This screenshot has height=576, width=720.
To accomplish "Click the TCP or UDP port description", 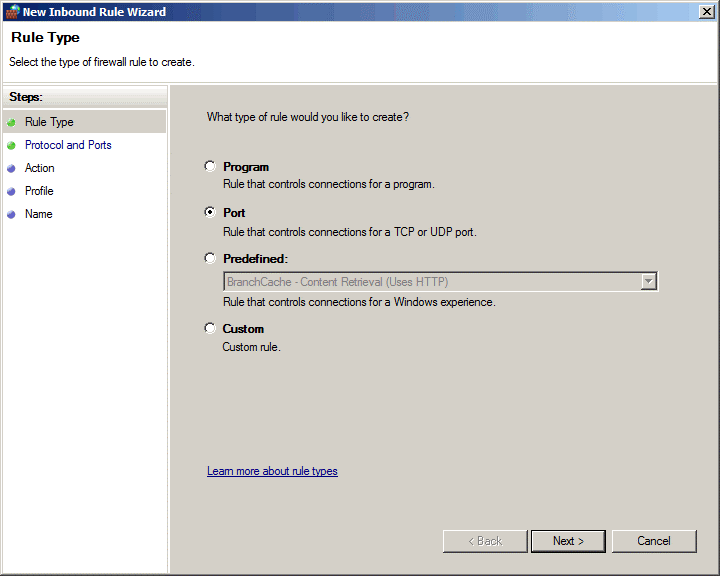I will point(350,232).
